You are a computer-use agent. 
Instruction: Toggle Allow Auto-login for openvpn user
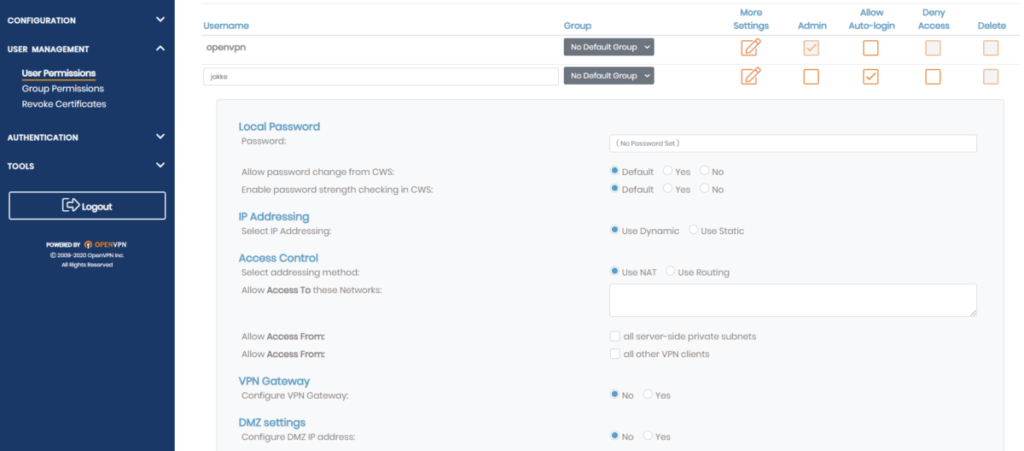(871, 47)
